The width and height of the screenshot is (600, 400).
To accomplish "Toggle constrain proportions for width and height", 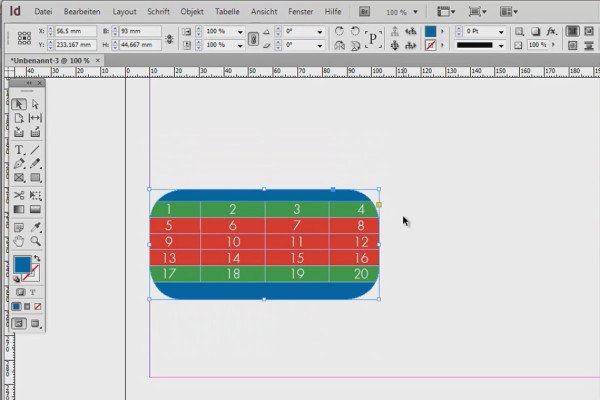I will 170,38.
